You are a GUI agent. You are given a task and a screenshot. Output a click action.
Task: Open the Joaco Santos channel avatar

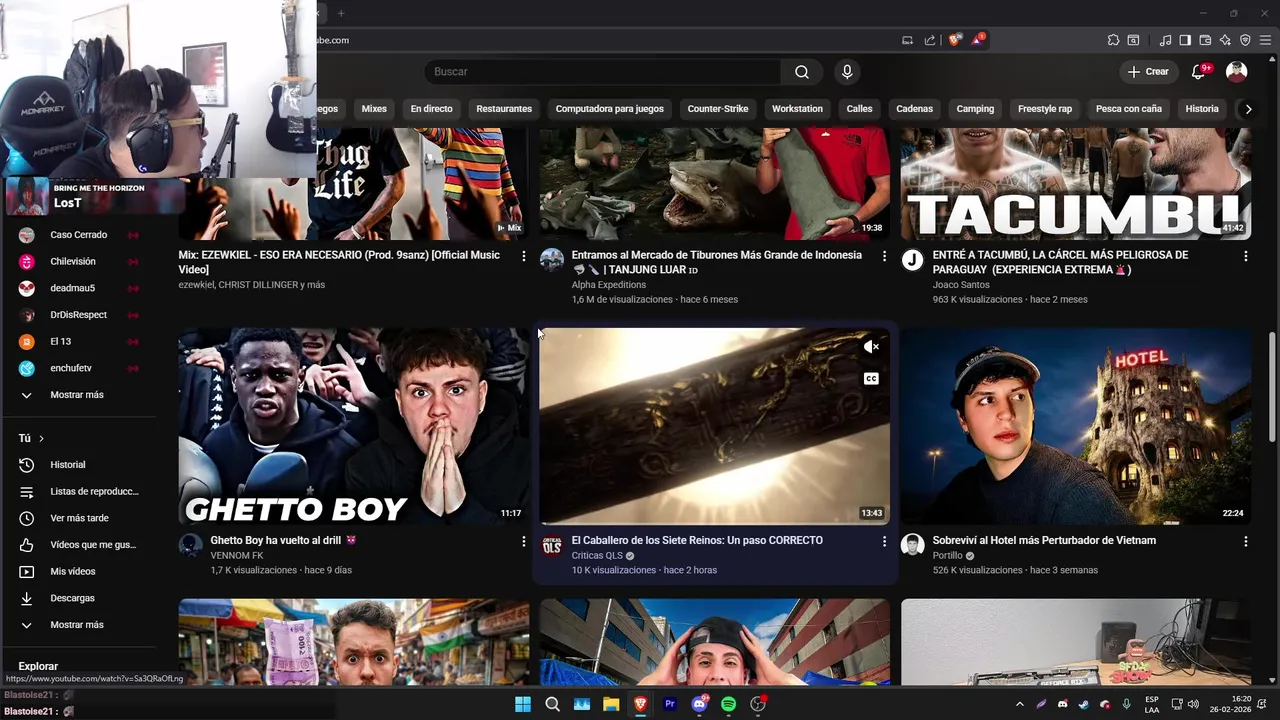(912, 261)
